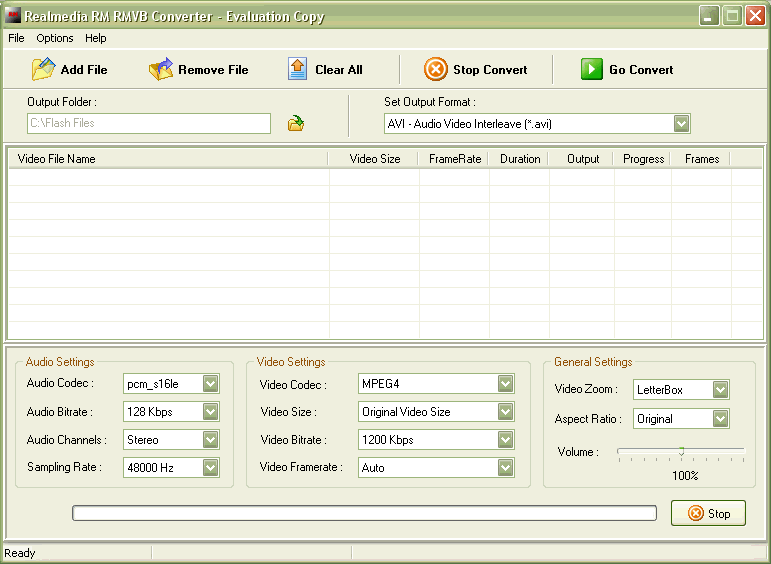The height and width of the screenshot is (564, 771).
Task: Click the Frames column header
Action: click(x=701, y=159)
